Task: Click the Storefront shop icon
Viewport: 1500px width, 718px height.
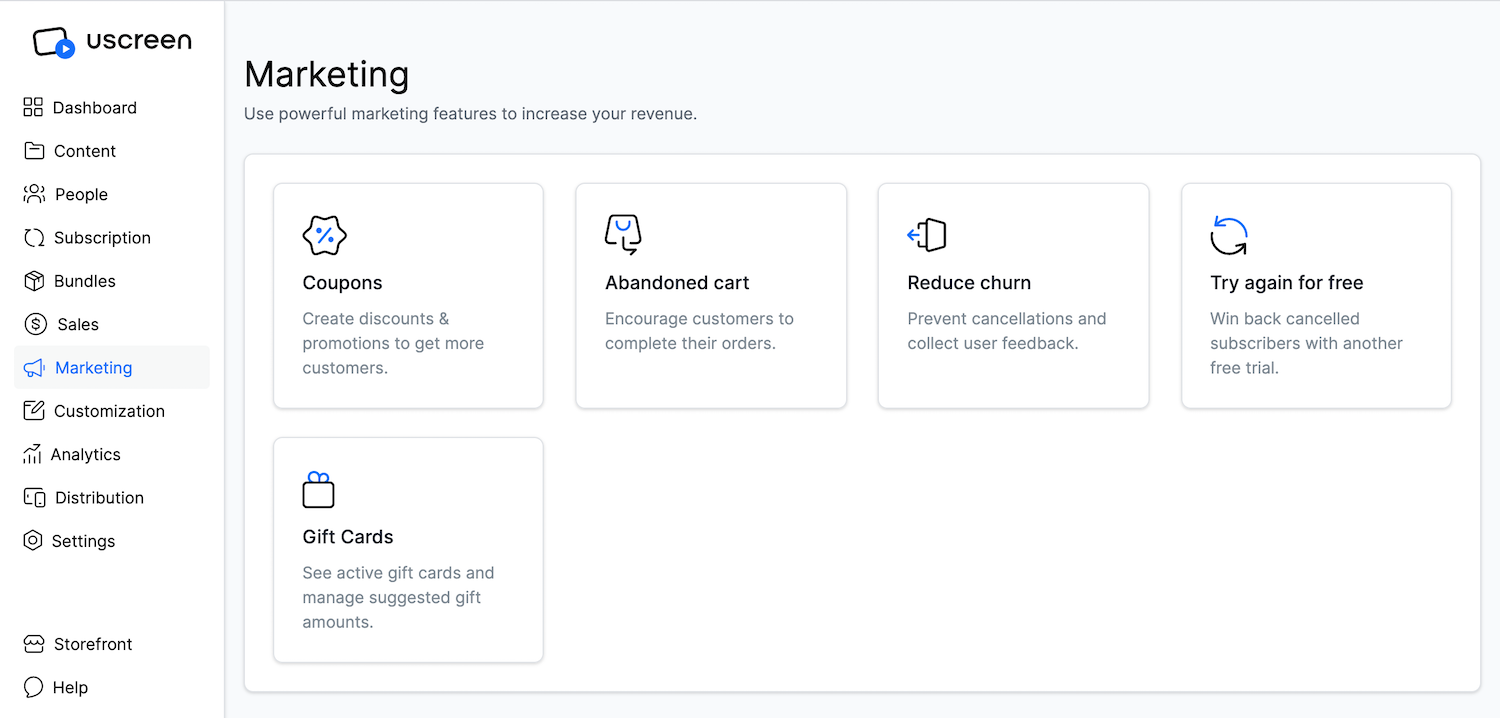Action: point(34,644)
